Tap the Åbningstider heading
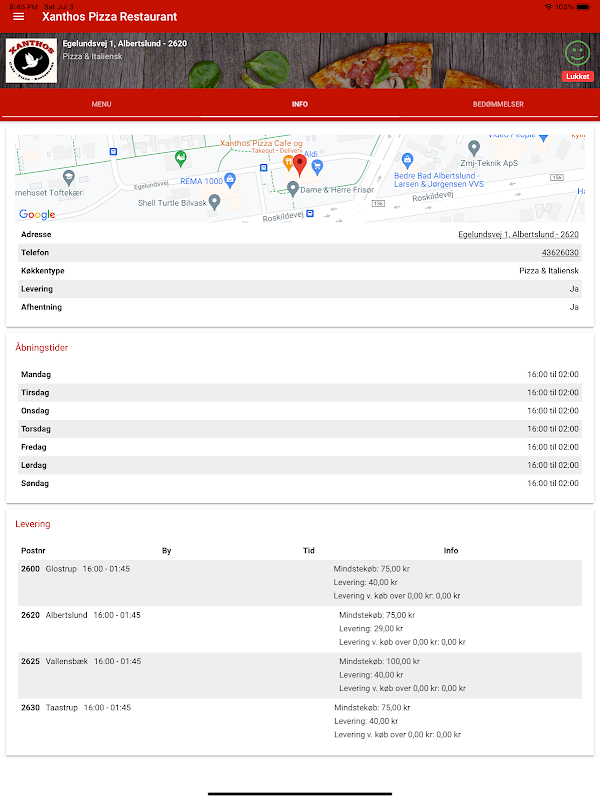Image resolution: width=600 pixels, height=800 pixels. [41, 347]
